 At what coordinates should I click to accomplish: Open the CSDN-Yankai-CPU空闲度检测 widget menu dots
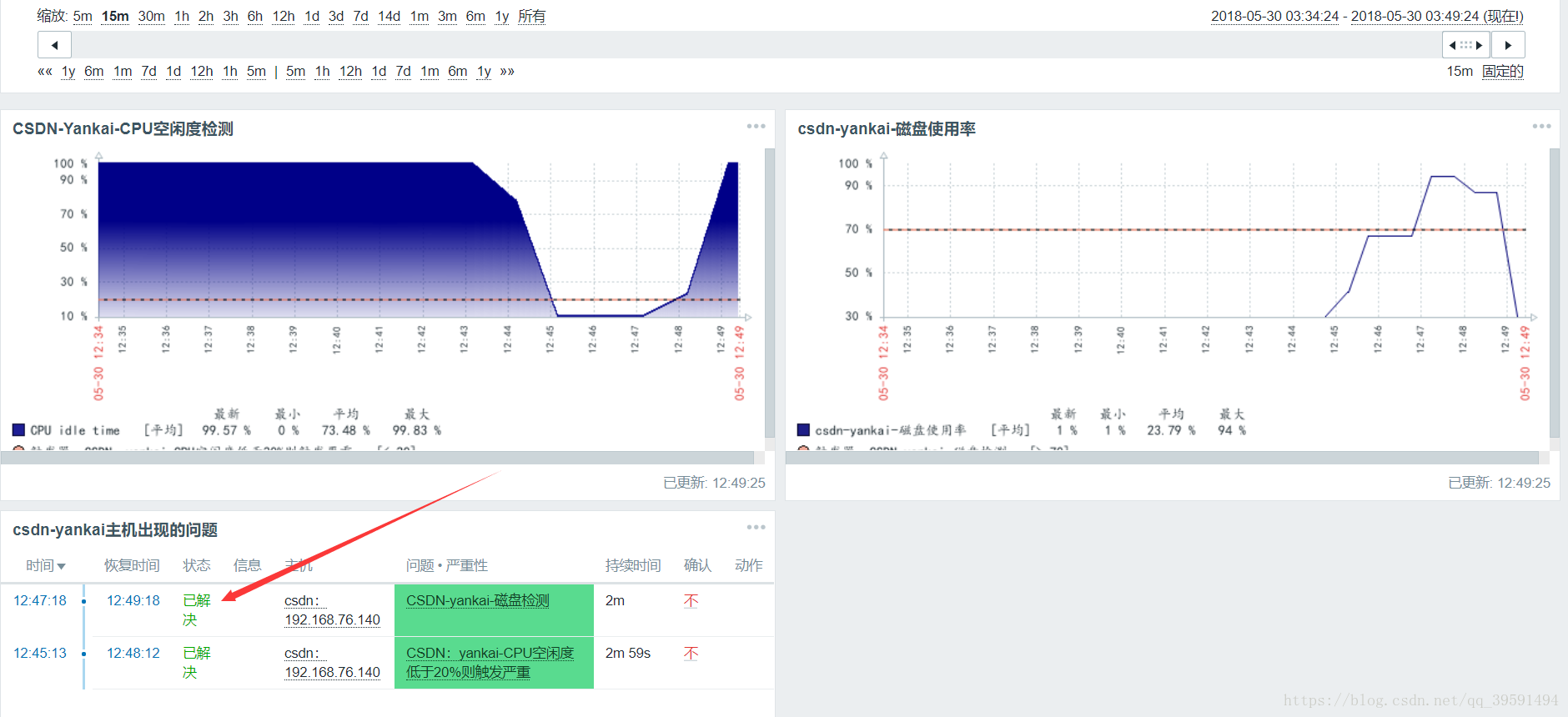coord(756,127)
